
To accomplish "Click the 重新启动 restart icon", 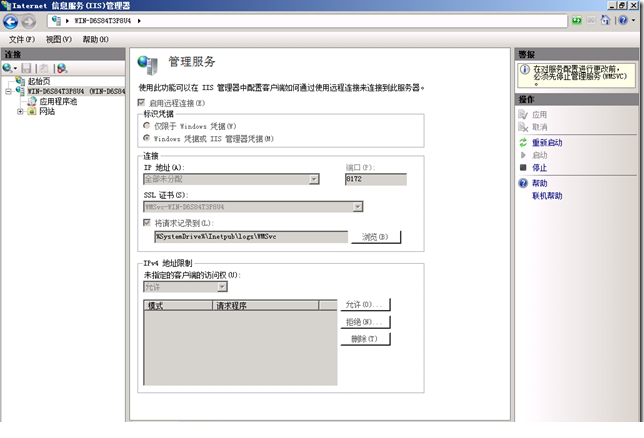I will coord(523,143).
